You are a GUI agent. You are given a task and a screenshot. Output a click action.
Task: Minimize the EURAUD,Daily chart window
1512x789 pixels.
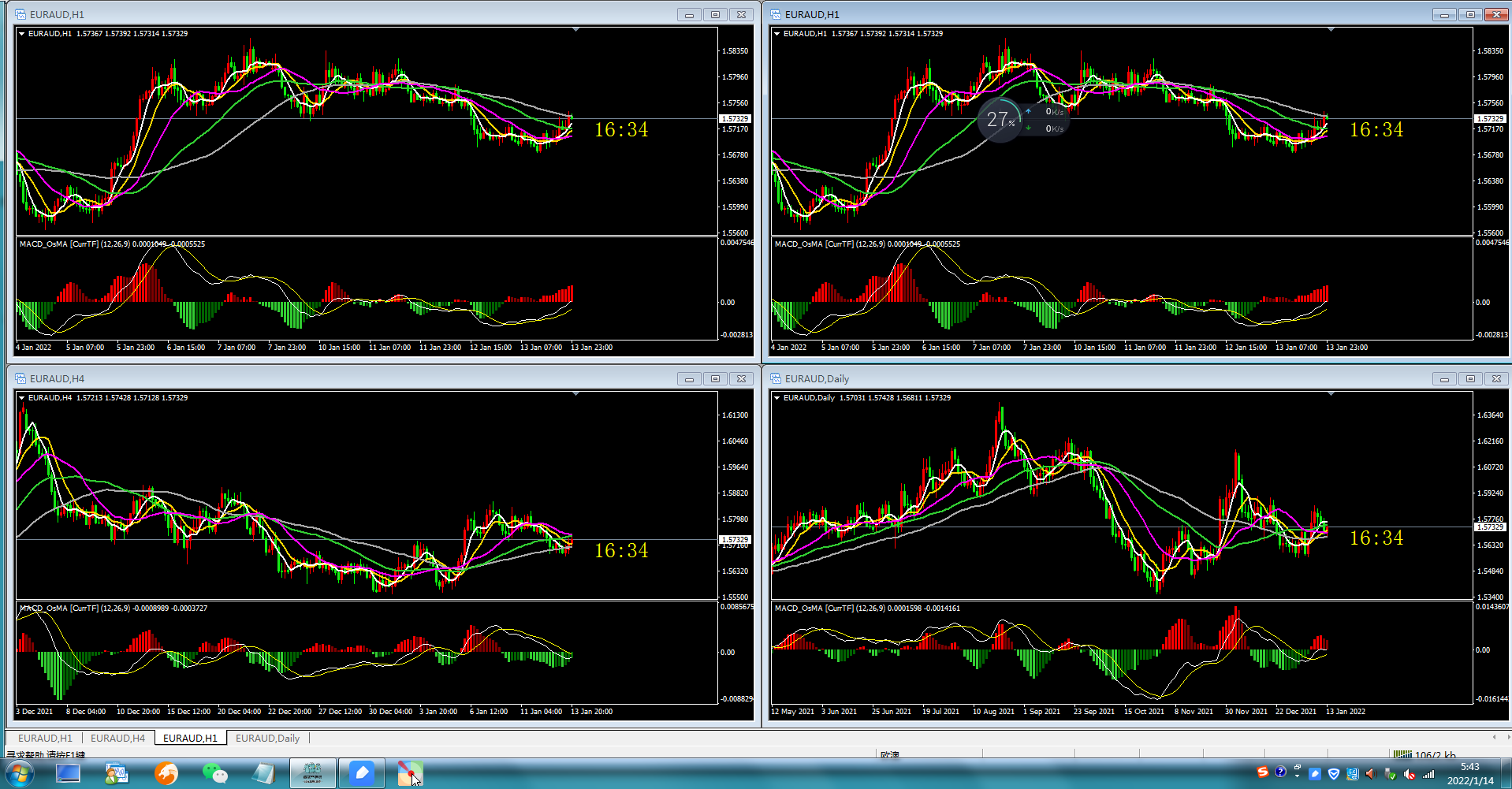pyautogui.click(x=1444, y=379)
